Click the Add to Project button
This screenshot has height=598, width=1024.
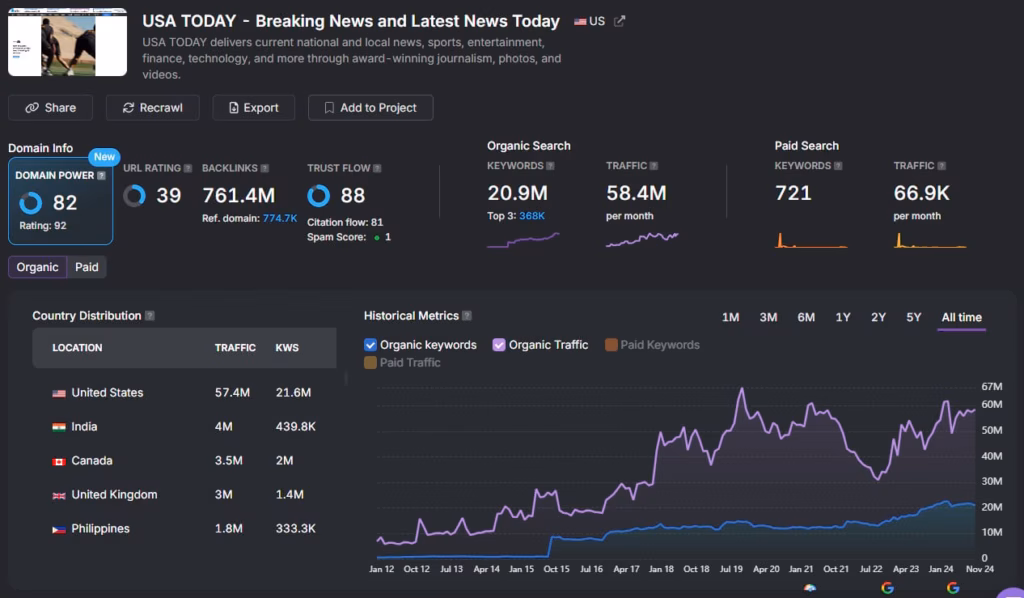pyautogui.click(x=370, y=108)
